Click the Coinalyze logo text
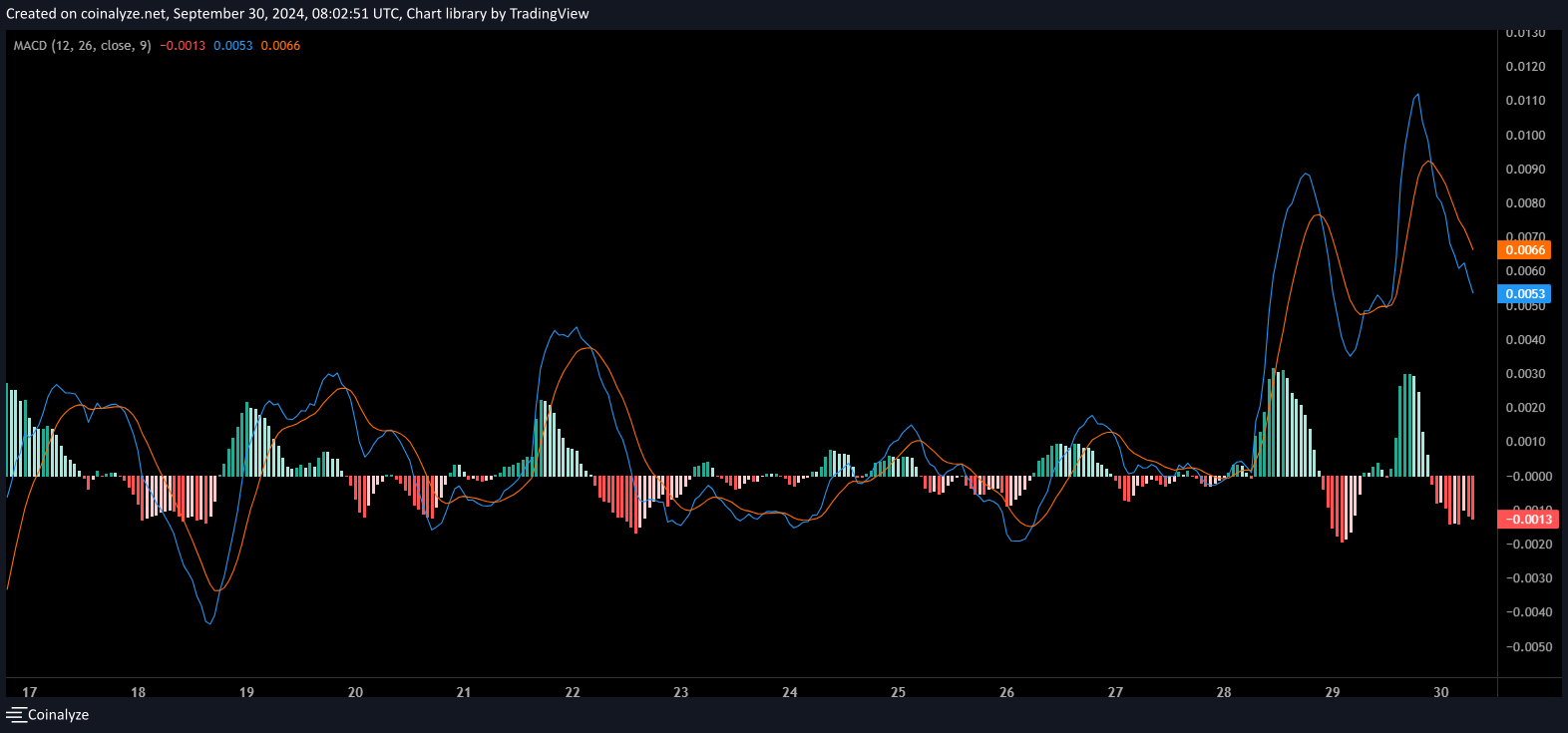The width and height of the screenshot is (1568, 733). pos(58,715)
